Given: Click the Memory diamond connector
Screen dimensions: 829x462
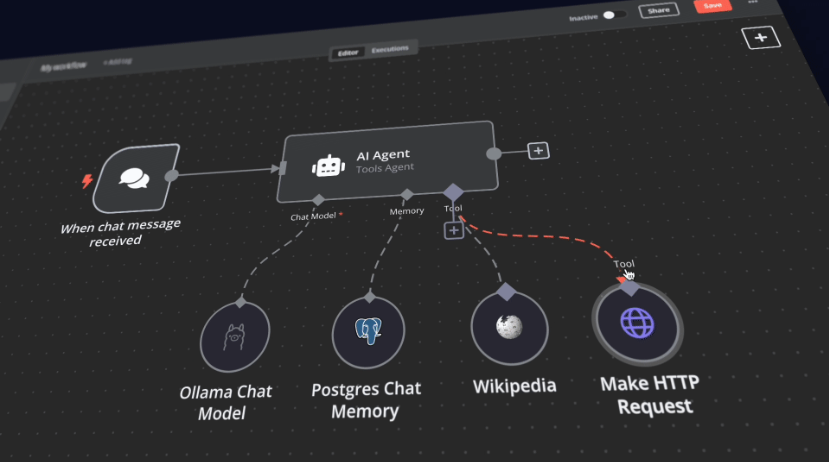Looking at the screenshot, I should pos(405,194).
